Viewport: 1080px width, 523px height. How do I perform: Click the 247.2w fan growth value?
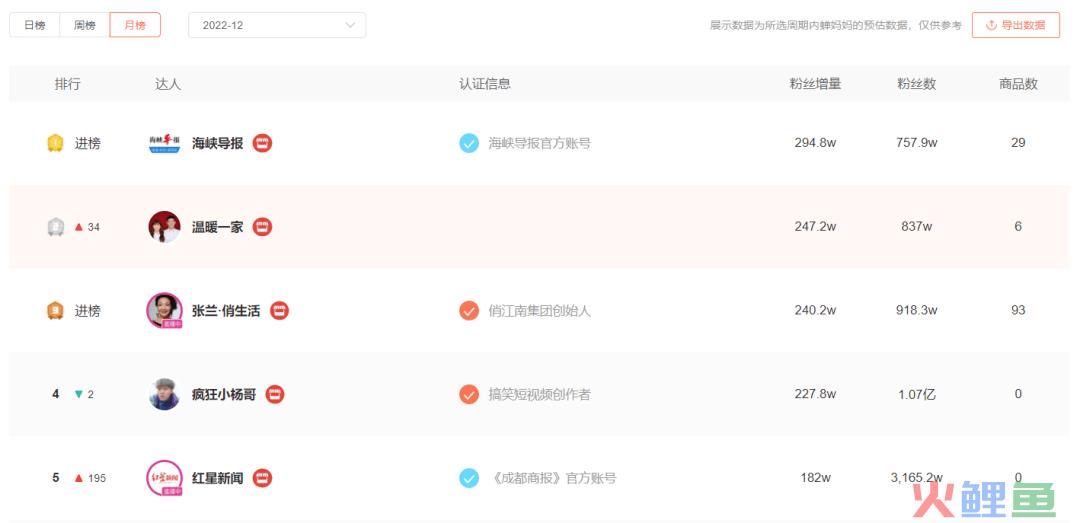tap(816, 226)
